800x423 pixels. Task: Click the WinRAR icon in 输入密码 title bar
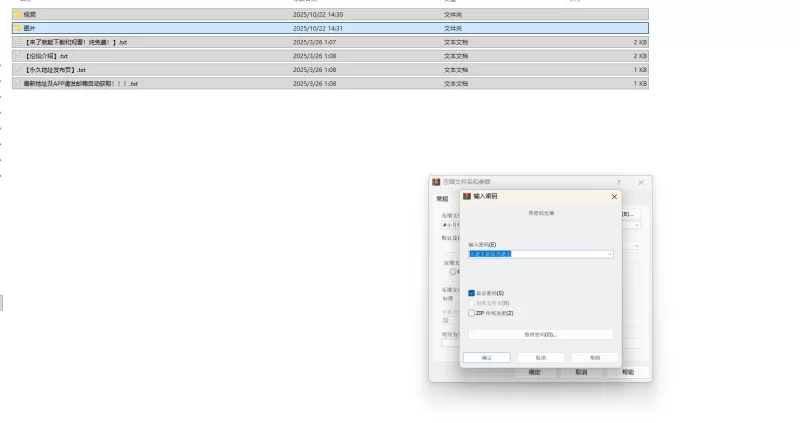[467, 197]
